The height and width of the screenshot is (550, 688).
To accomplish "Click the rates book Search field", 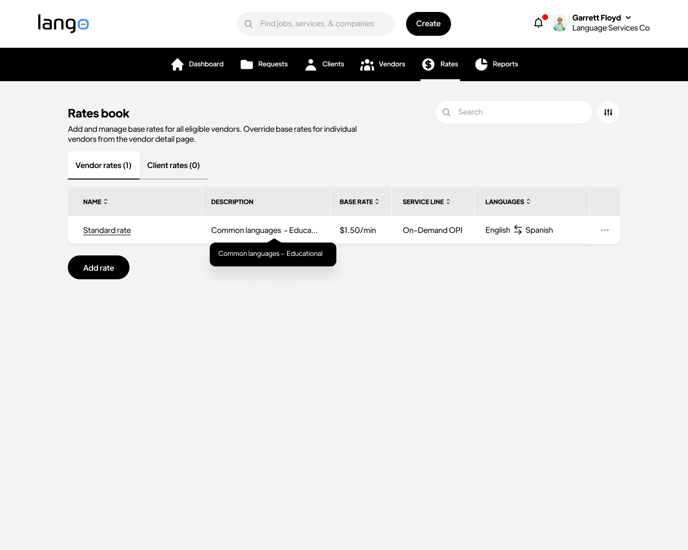I will point(520,112).
